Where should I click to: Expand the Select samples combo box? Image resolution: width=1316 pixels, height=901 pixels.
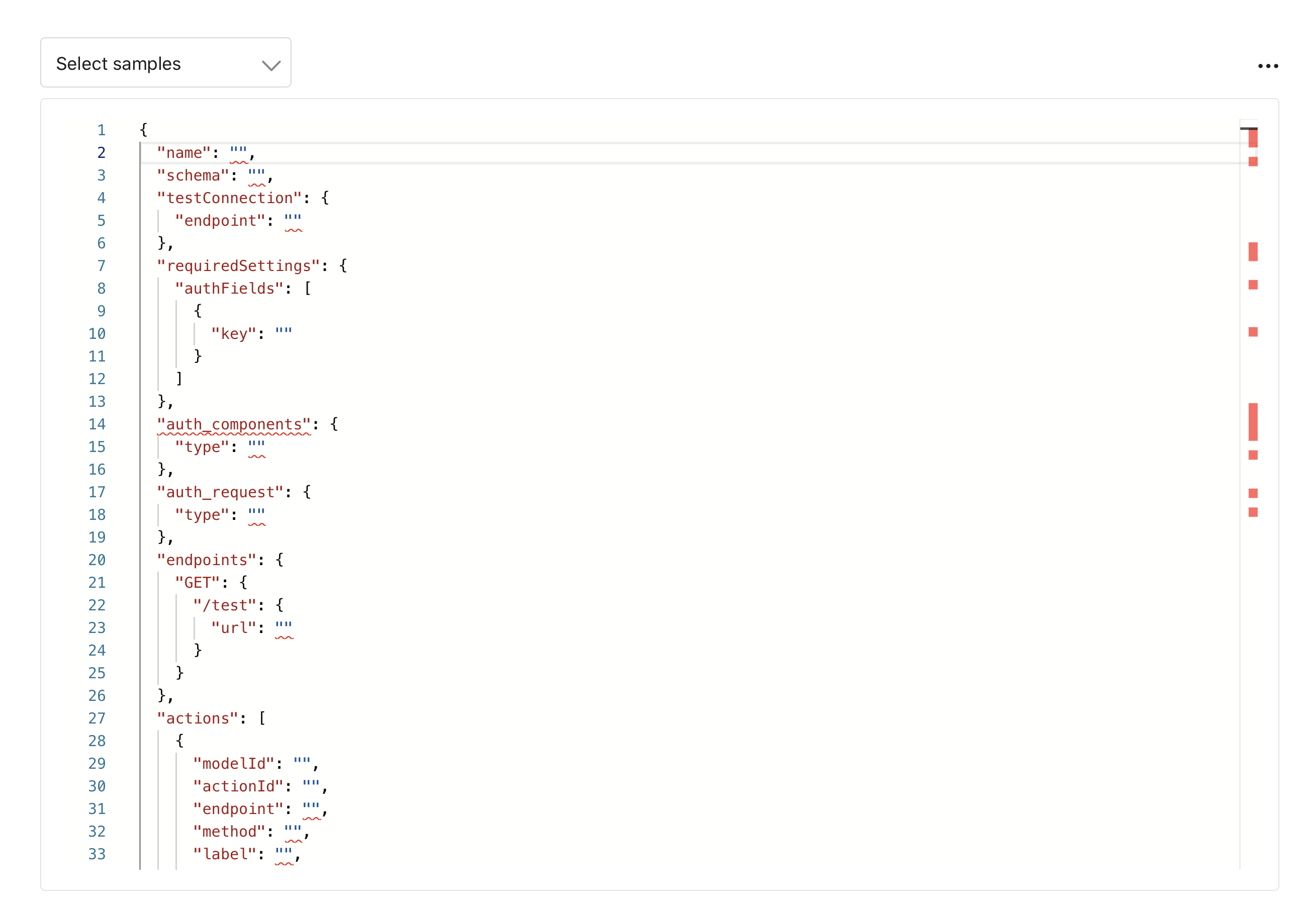165,62
